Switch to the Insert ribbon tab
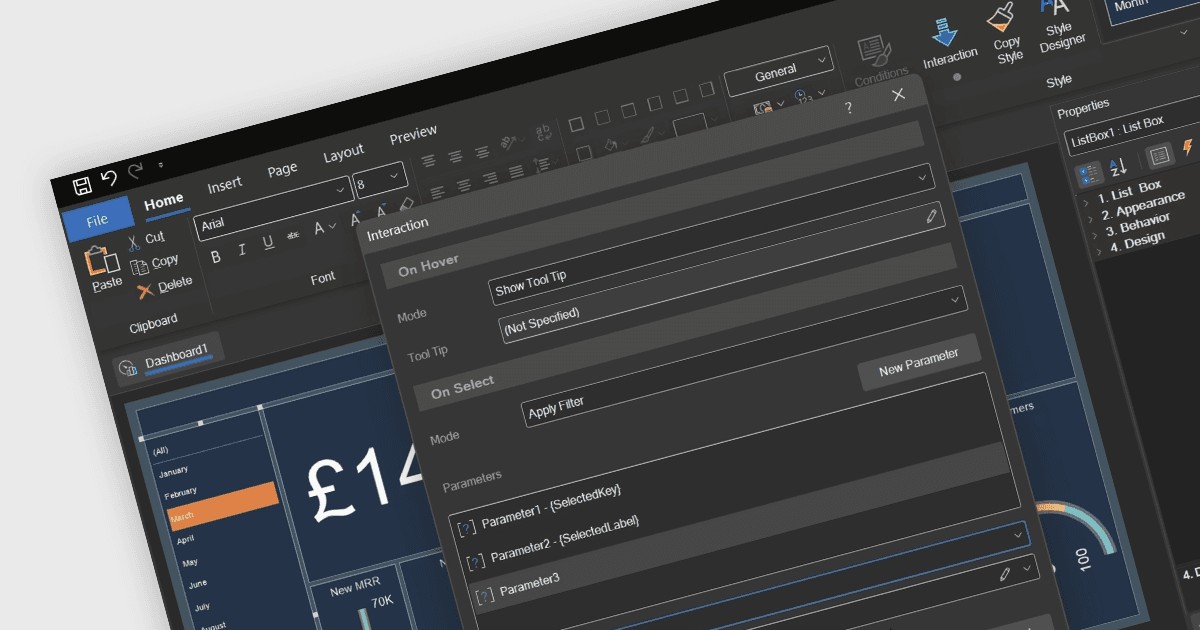 point(224,185)
